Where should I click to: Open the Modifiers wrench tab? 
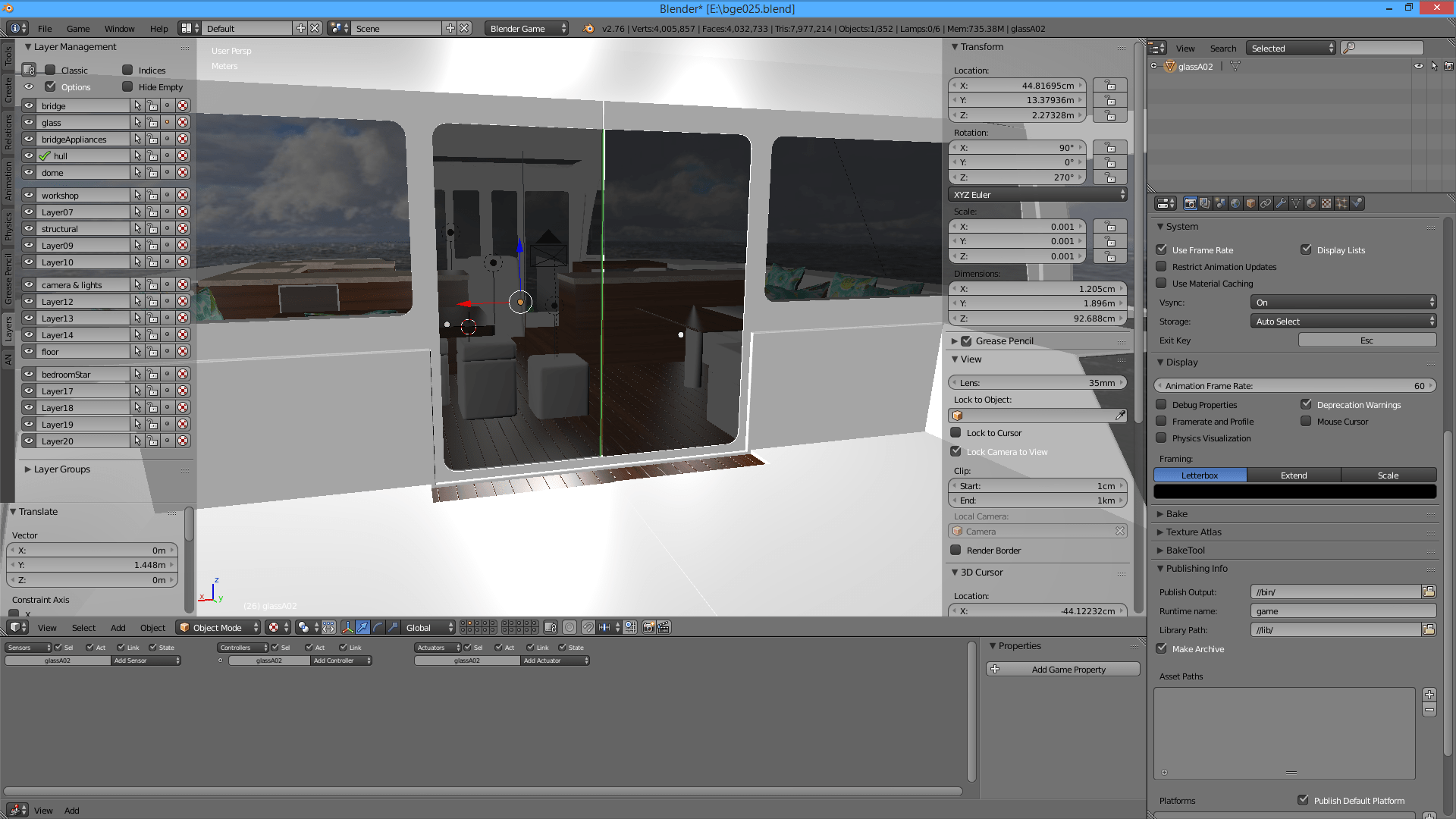[x=1281, y=203]
